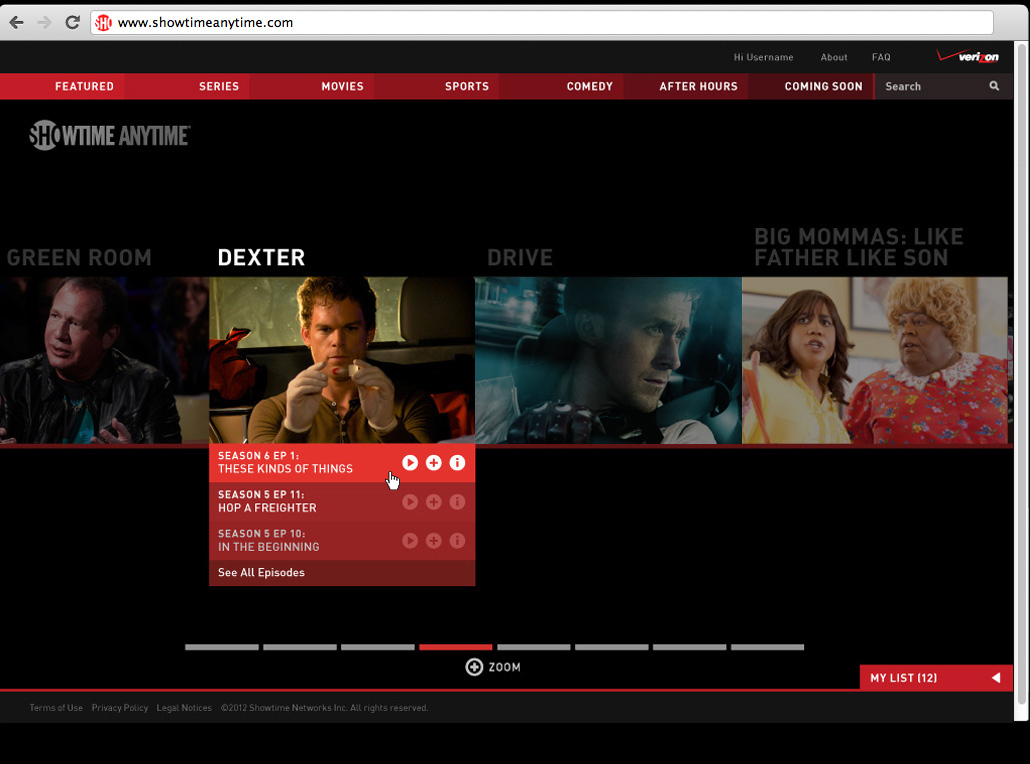
Task: Click the Showtime favicon in address bar
Action: tap(103, 23)
